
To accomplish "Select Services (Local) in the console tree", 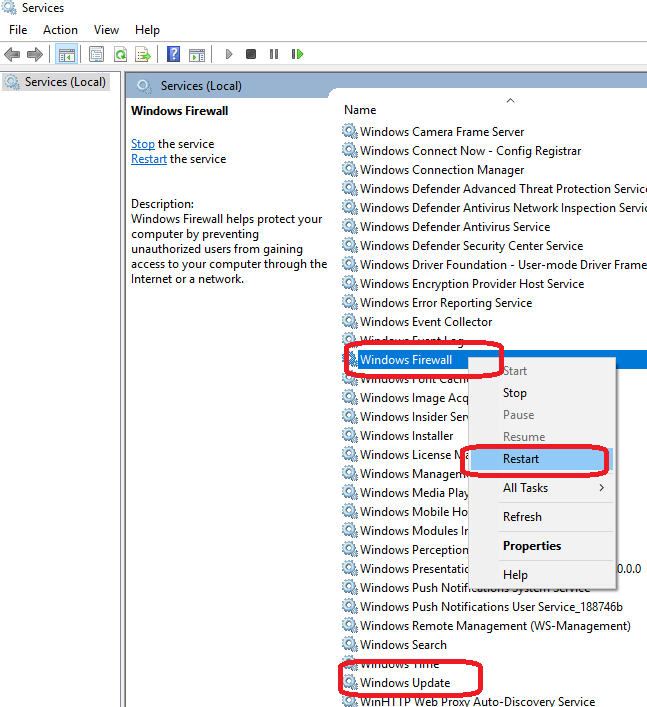I will pos(56,82).
